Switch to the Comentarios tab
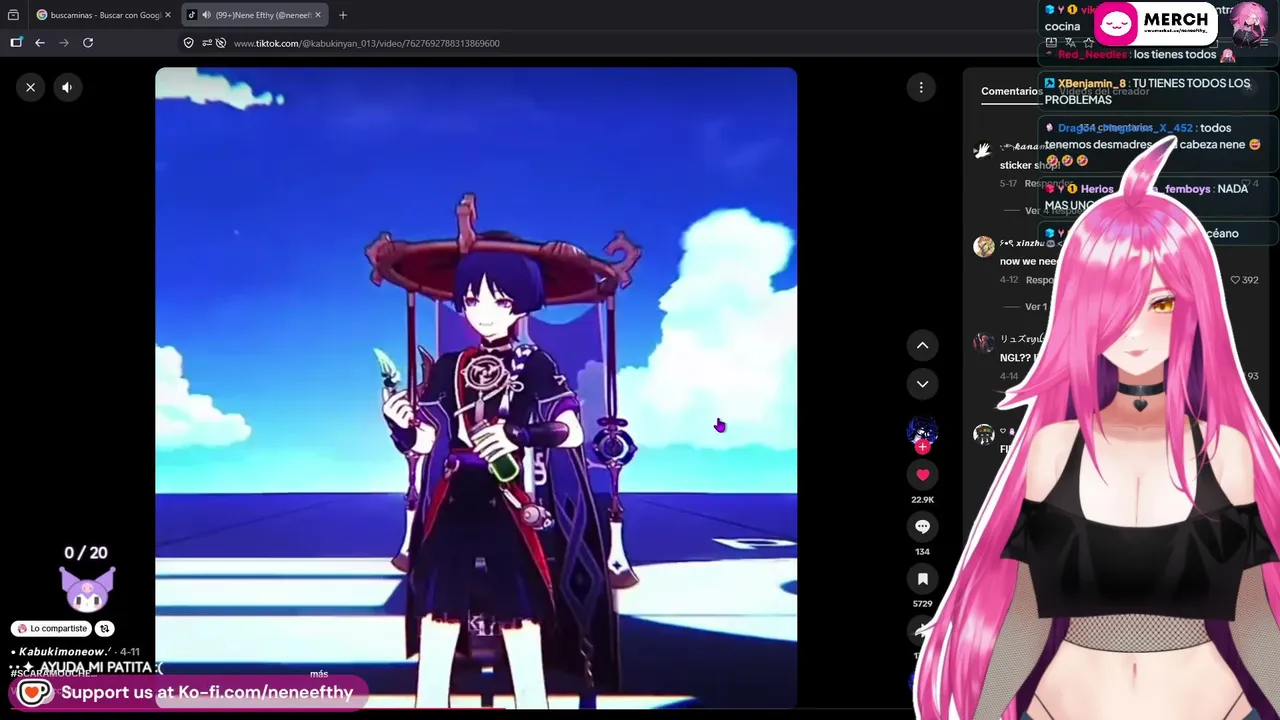The image size is (1280, 720). tap(1011, 91)
